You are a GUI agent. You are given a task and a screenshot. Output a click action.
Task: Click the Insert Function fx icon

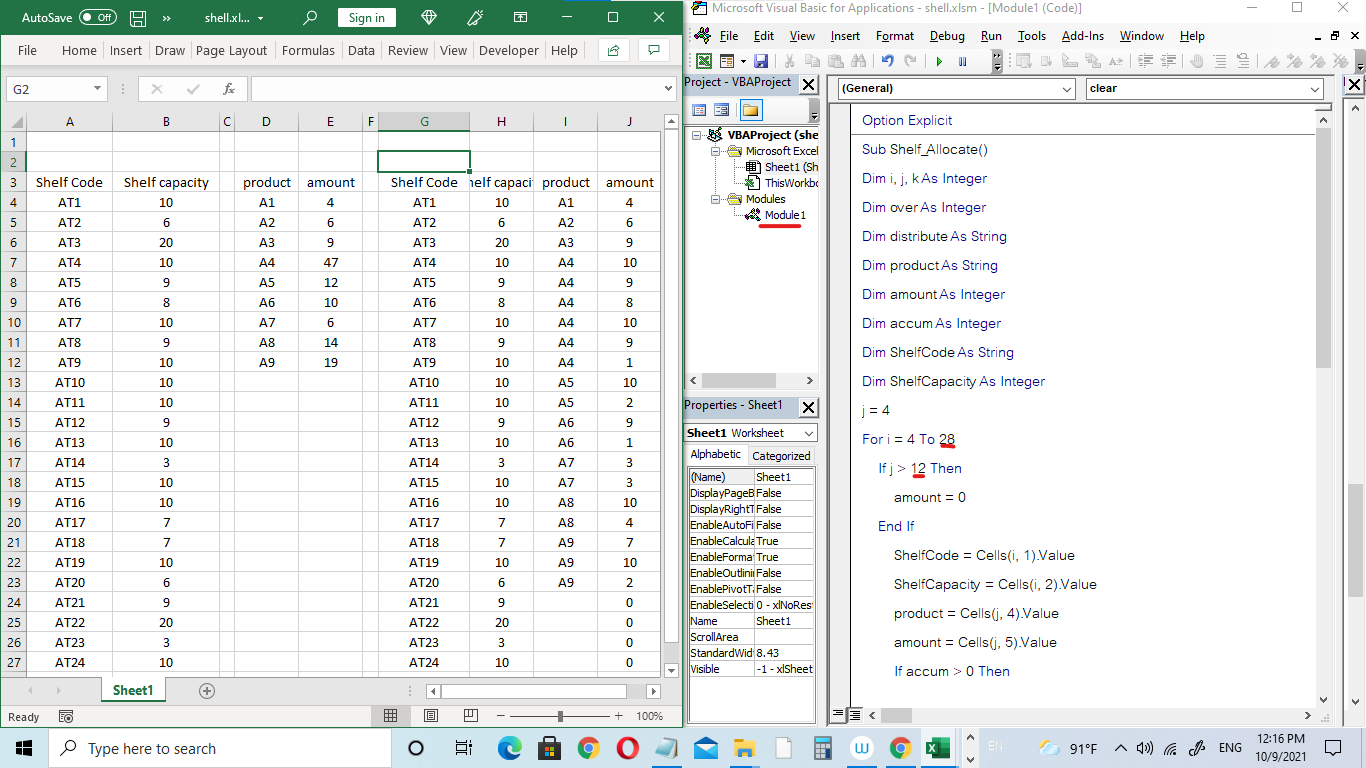pos(228,89)
